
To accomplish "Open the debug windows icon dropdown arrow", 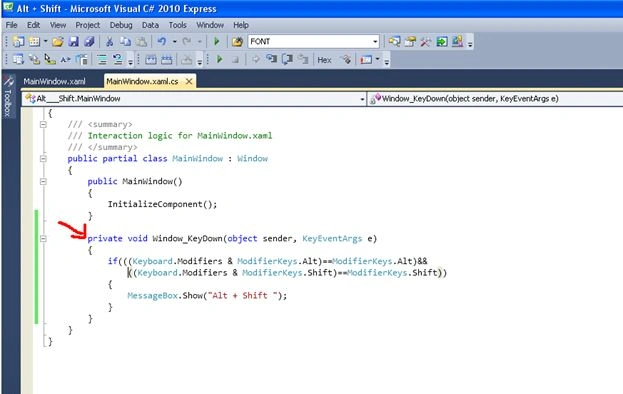I will 377,60.
